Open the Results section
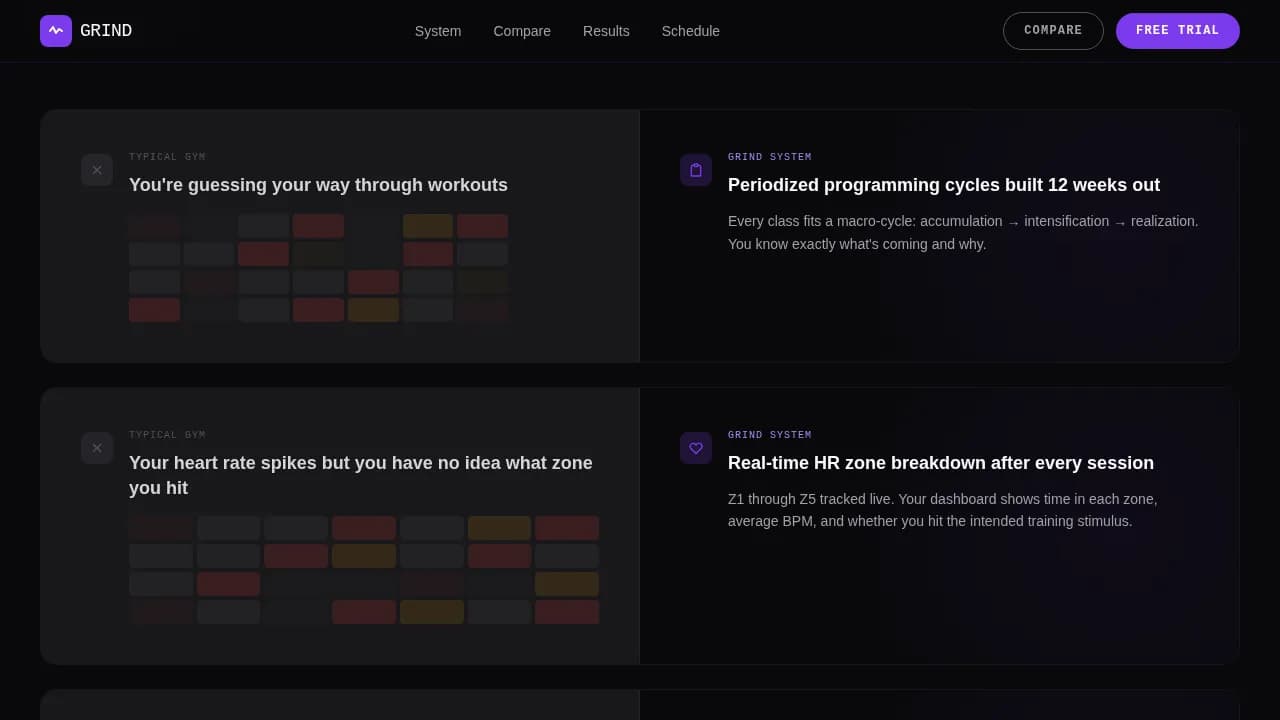This screenshot has width=1280, height=720. [x=606, y=31]
